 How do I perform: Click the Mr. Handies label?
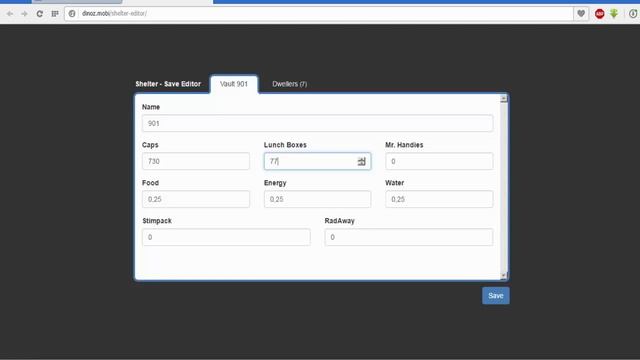point(404,145)
